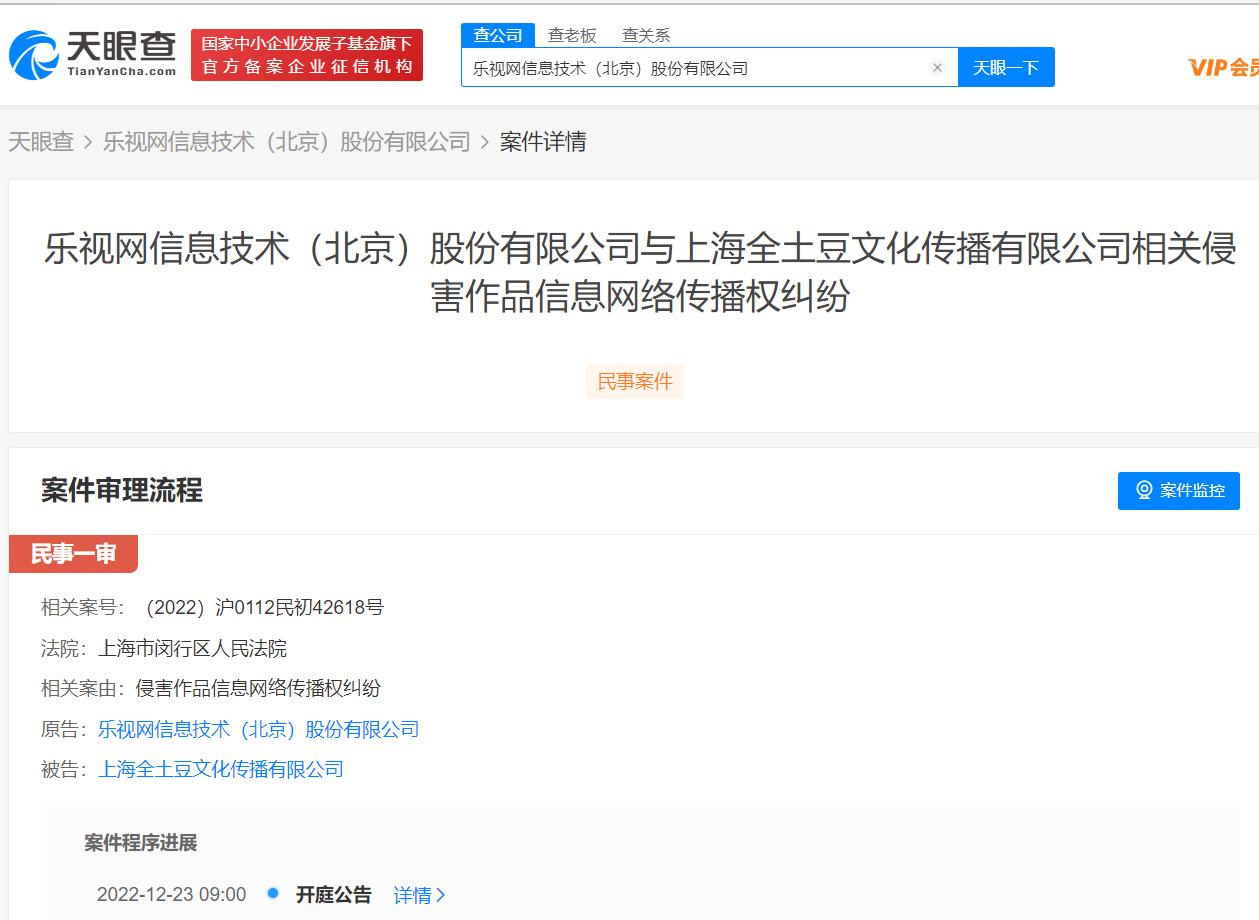Click the 案件监控 button
The height and width of the screenshot is (920, 1259).
coord(1179,490)
